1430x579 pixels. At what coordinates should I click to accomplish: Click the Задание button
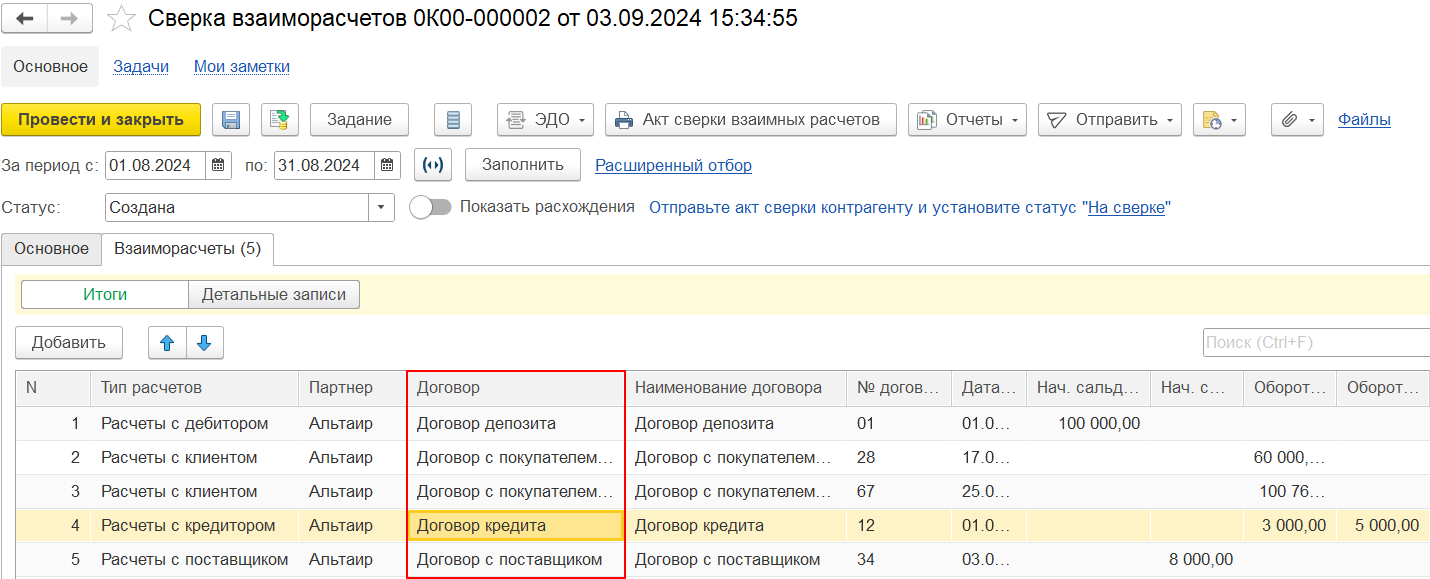(x=360, y=120)
